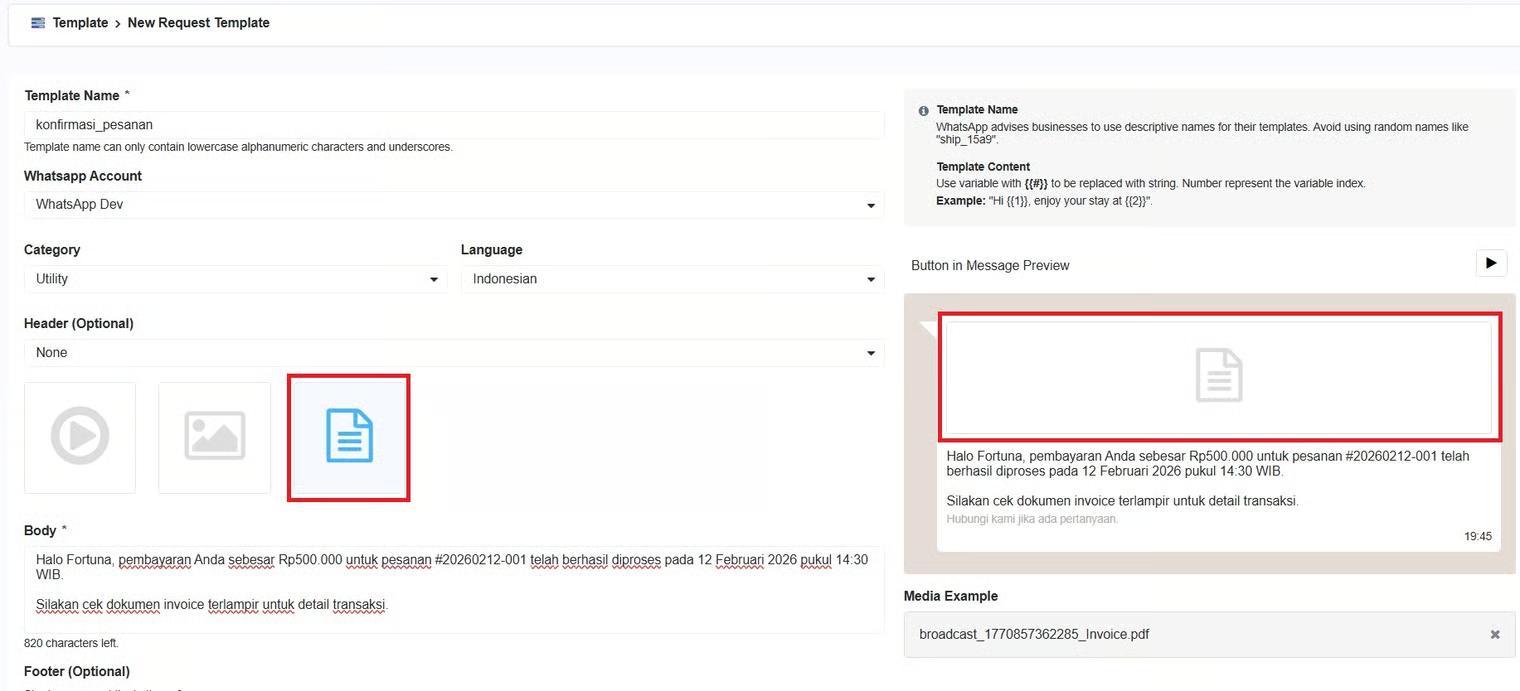Select the video header type icon

80,437
